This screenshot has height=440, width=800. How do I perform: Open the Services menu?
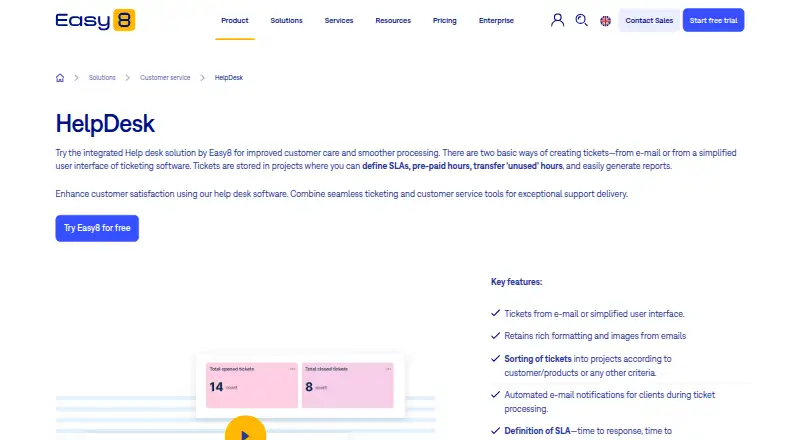(x=339, y=20)
